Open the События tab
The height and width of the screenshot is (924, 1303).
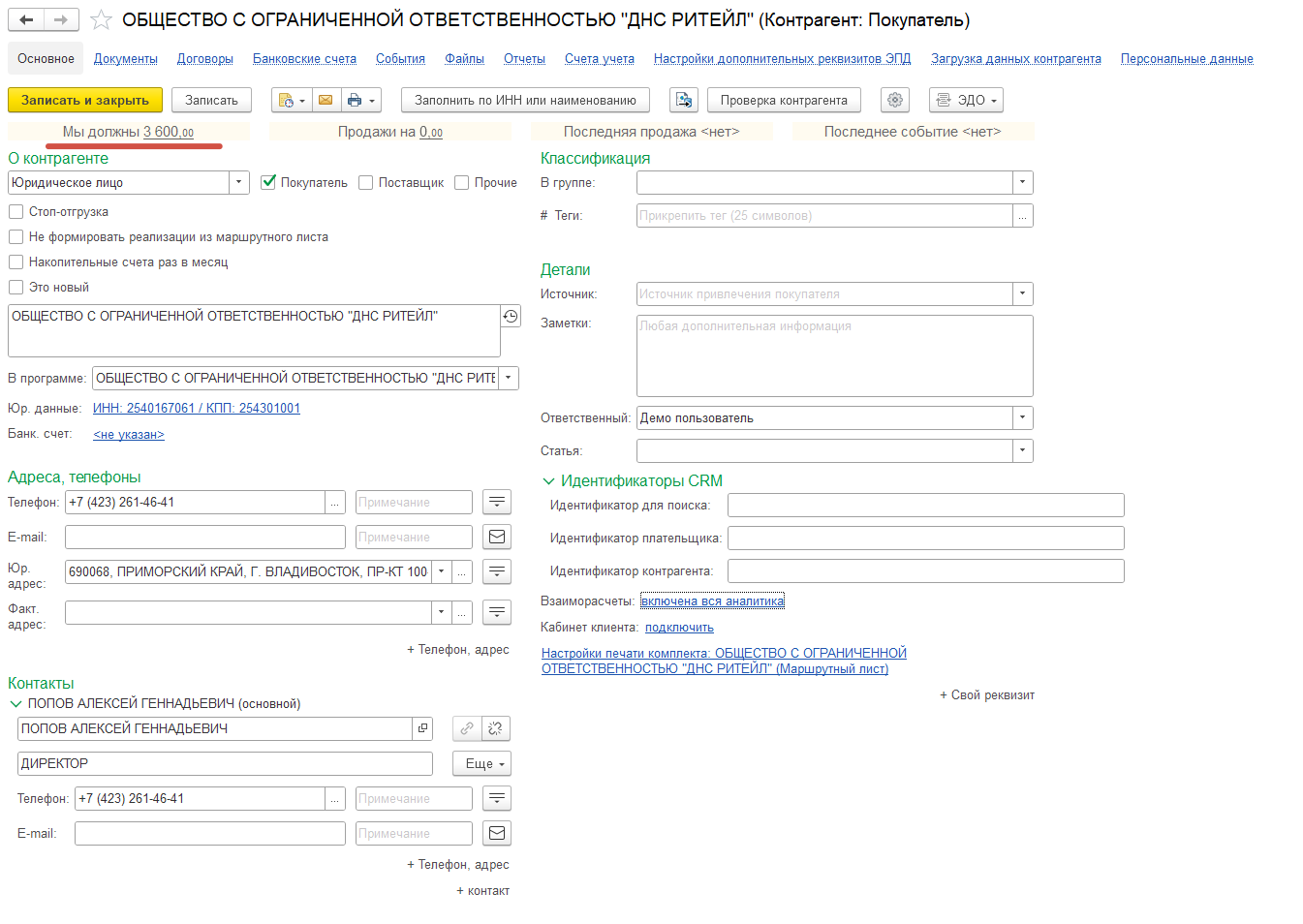pos(401,59)
